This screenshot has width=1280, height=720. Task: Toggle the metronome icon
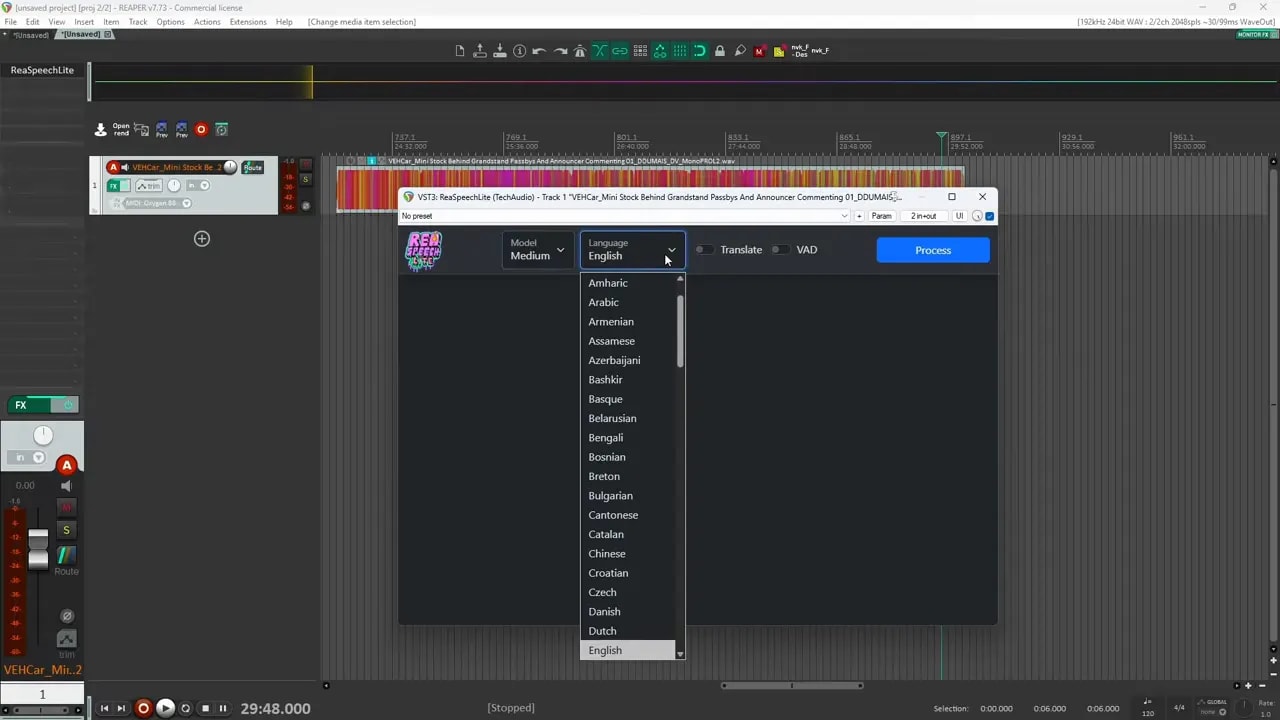click(580, 51)
